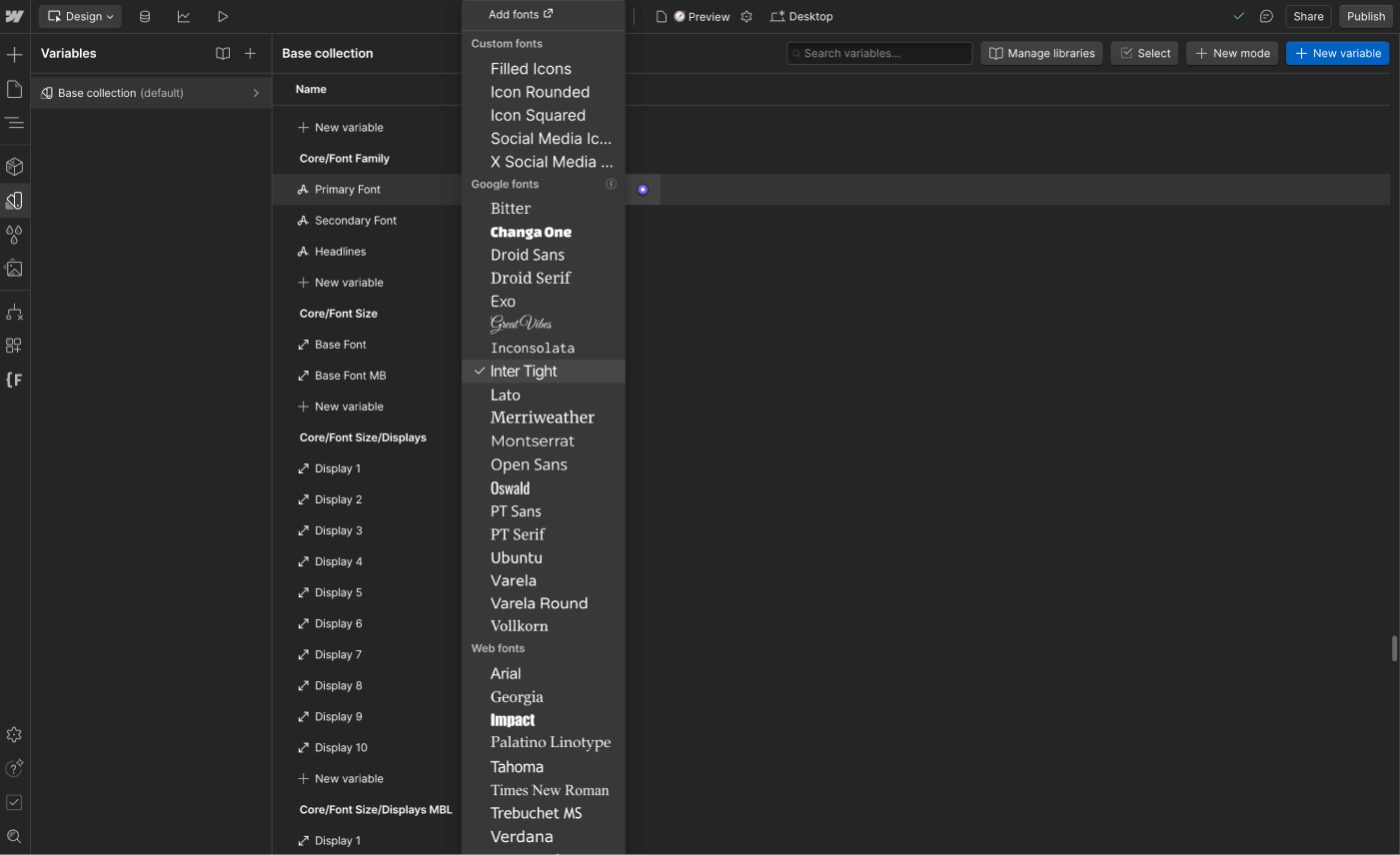Click the checkmark beside Inter Tight
The height and width of the screenshot is (855, 1400).
480,371
